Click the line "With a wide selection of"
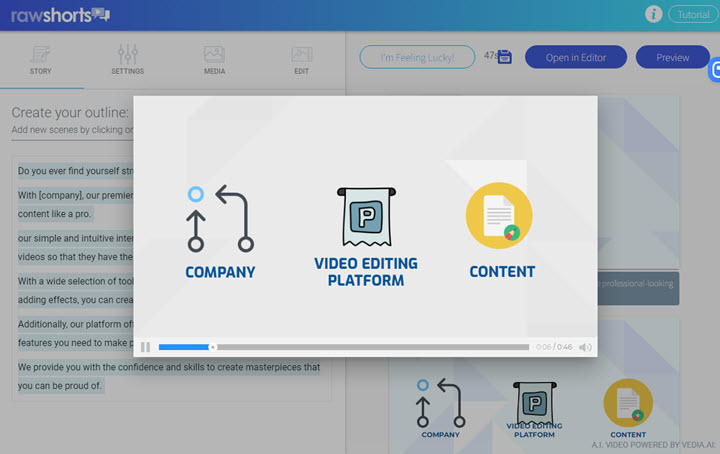The width and height of the screenshot is (720, 454). pyautogui.click(x=75, y=281)
